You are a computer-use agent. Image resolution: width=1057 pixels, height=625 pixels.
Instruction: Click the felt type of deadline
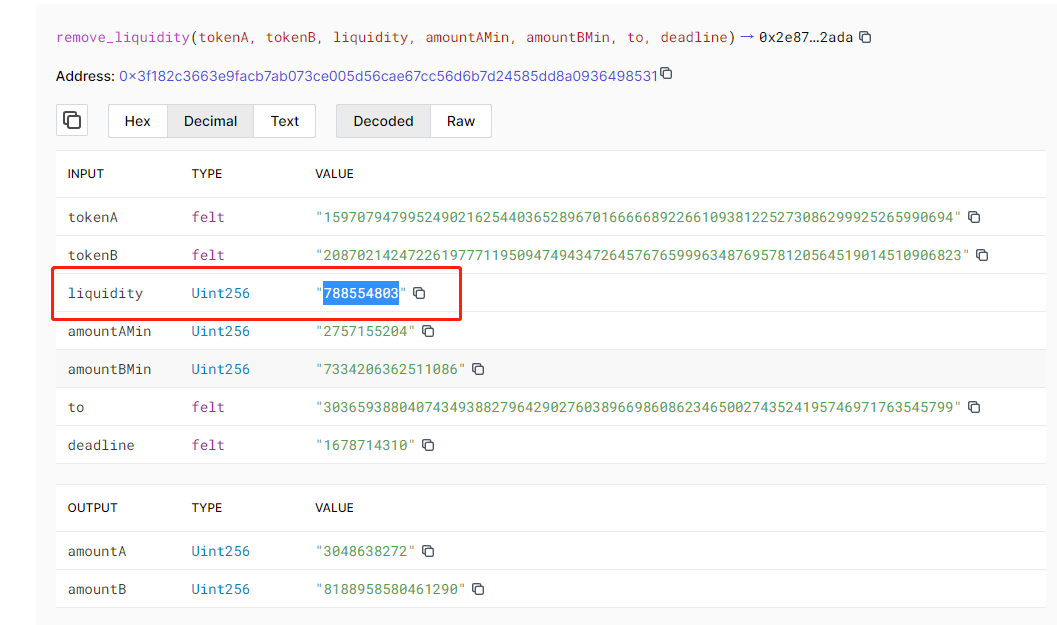[x=208, y=445]
